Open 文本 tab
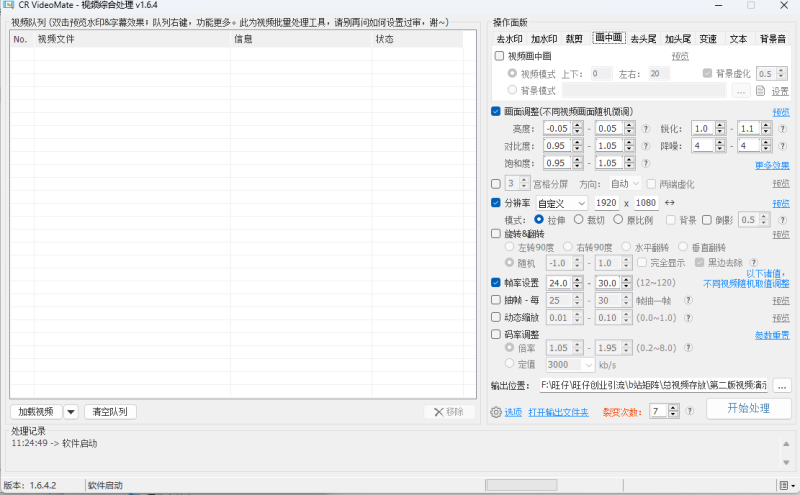The height and width of the screenshot is (495, 800). [738, 39]
